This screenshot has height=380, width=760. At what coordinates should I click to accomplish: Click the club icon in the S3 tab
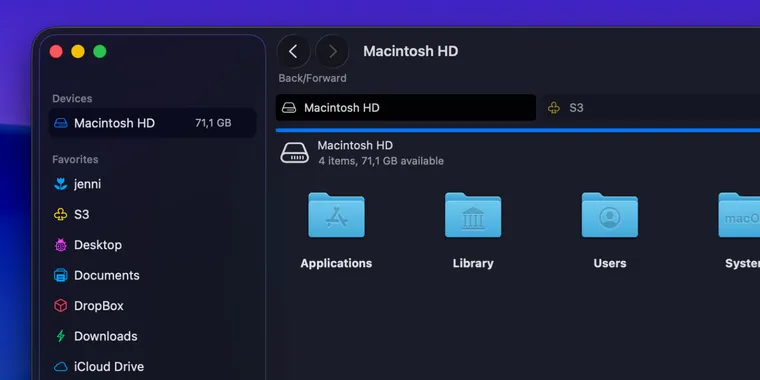tap(554, 108)
